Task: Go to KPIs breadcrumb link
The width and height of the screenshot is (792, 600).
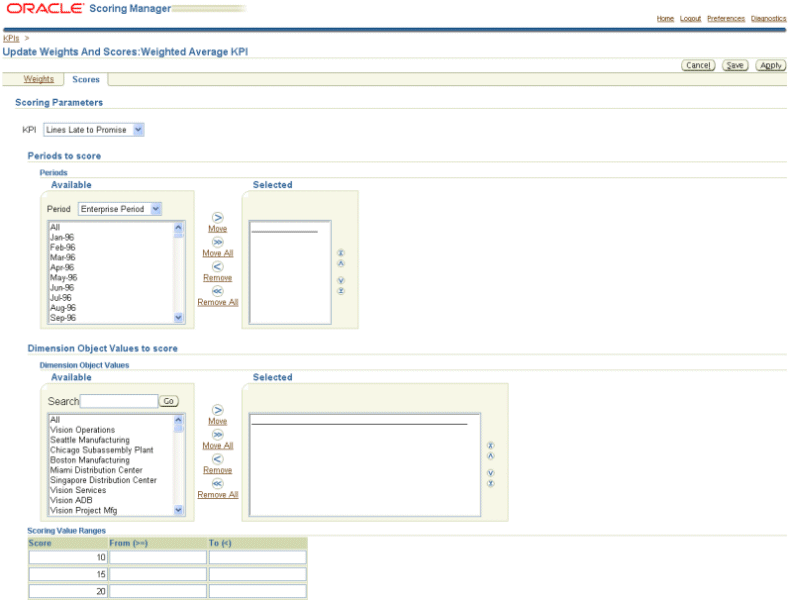Action: pyautogui.click(x=11, y=38)
